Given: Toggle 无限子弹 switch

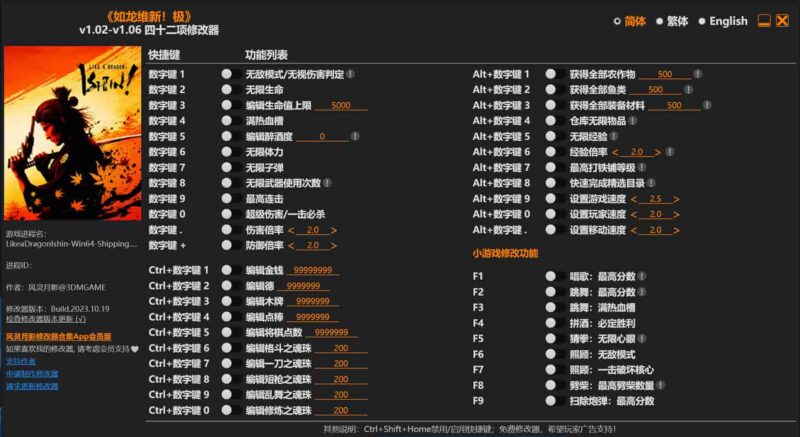Looking at the screenshot, I should tap(231, 167).
